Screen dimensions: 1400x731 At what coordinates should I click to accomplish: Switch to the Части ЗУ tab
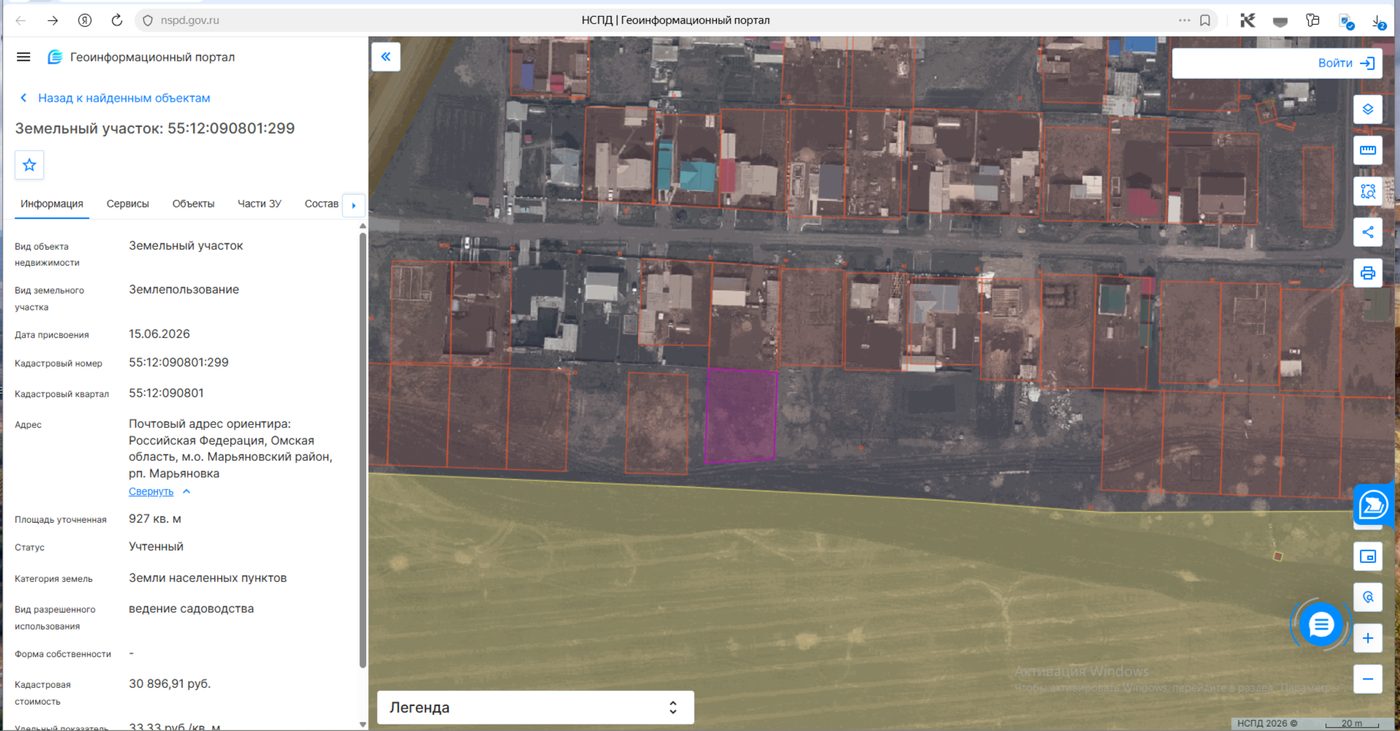tap(259, 204)
